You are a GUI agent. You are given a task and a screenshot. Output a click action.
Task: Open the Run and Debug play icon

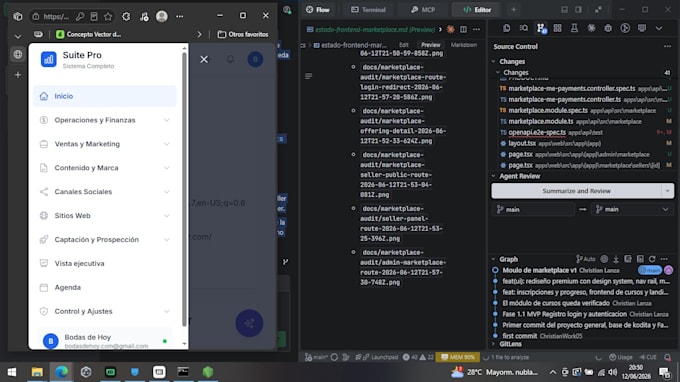(625, 28)
